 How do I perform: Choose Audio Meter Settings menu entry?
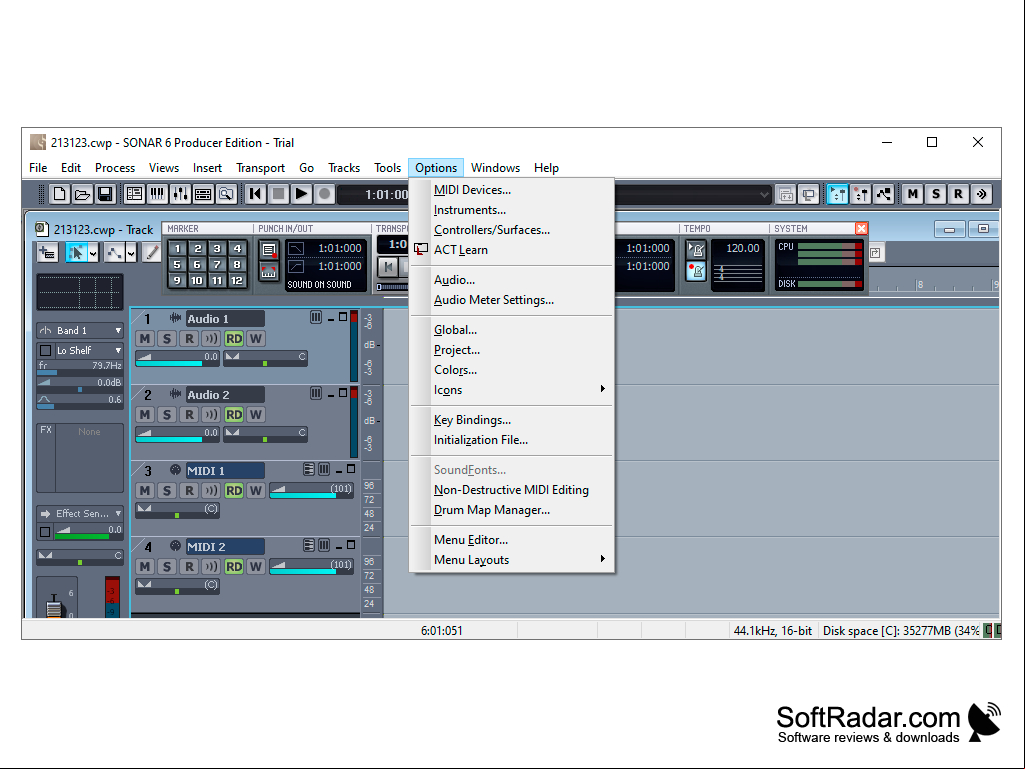494,299
